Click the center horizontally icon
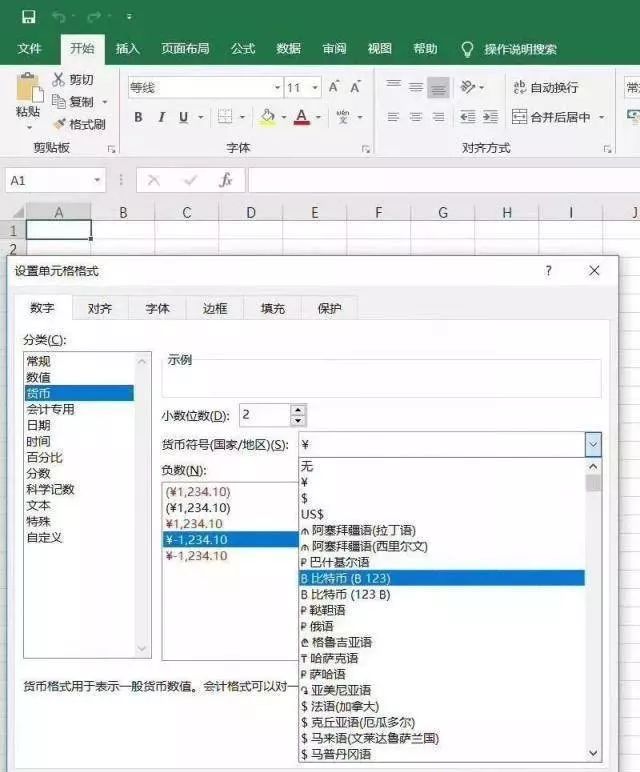Image resolution: width=640 pixels, height=772 pixels. [416, 117]
